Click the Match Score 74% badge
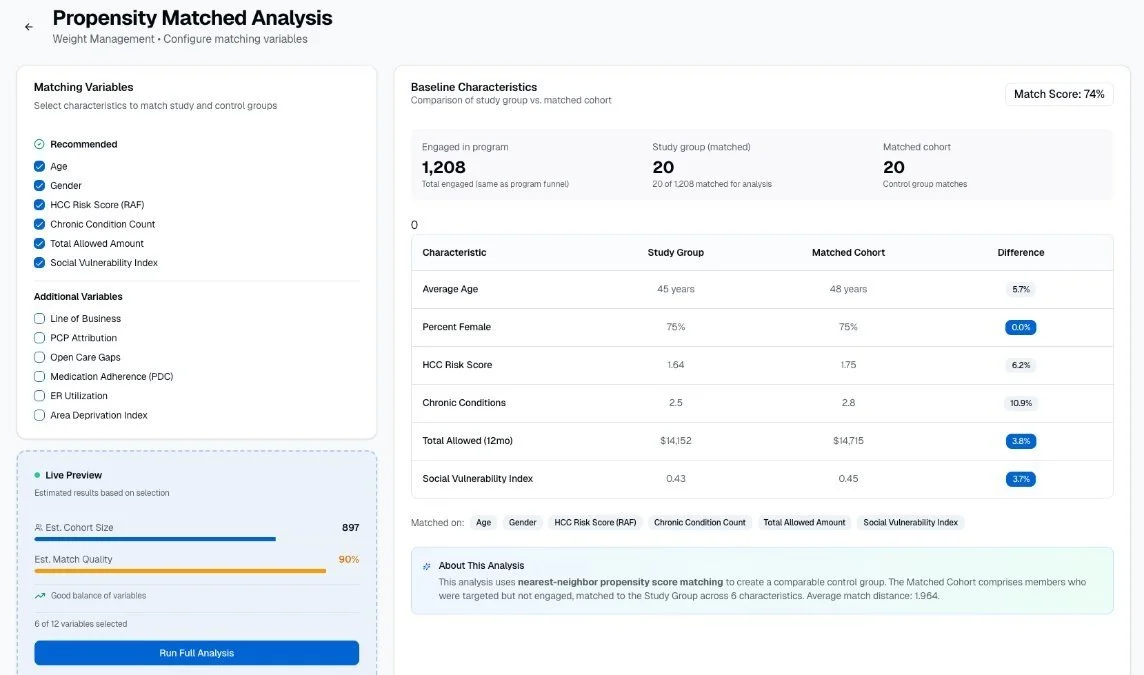Viewport: 1144px width, 675px height. (1059, 92)
